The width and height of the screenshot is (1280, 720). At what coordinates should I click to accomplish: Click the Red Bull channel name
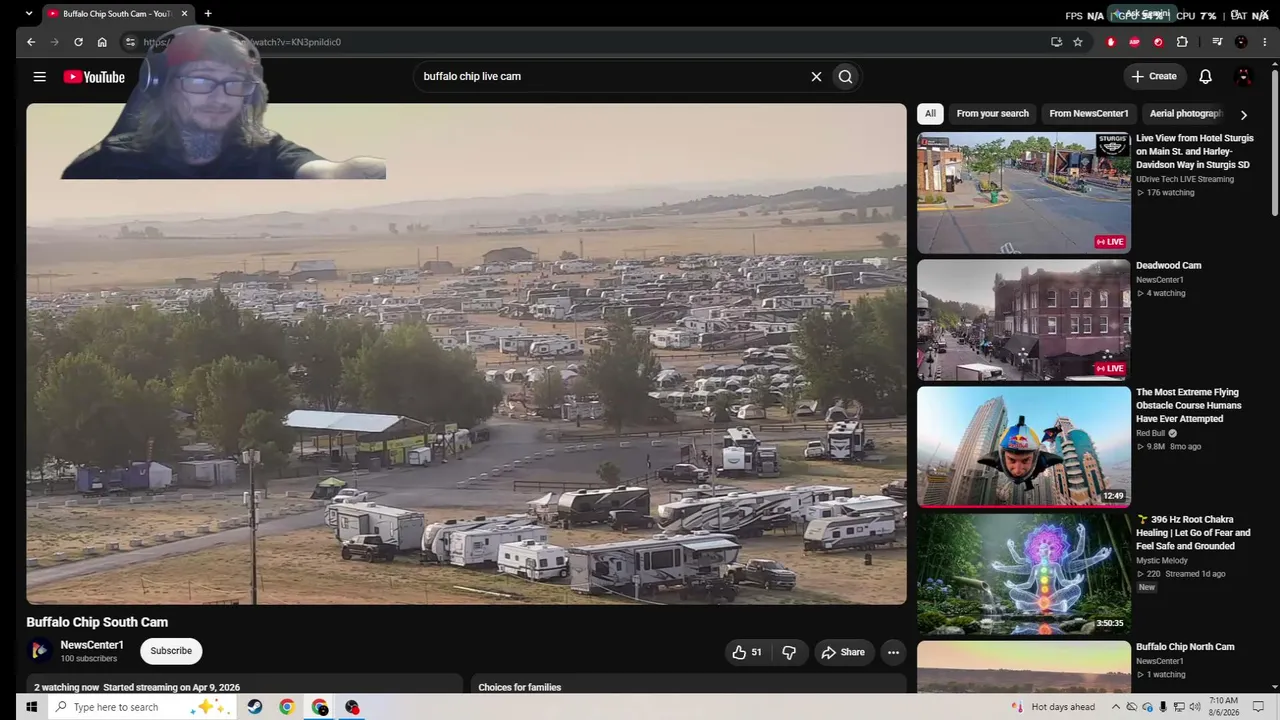(x=1151, y=433)
